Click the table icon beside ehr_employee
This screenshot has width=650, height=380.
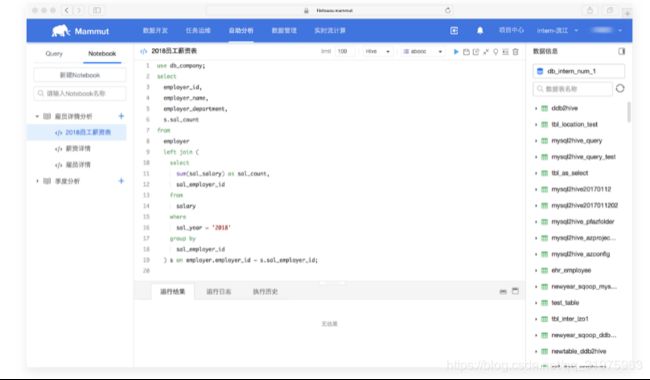(x=545, y=270)
